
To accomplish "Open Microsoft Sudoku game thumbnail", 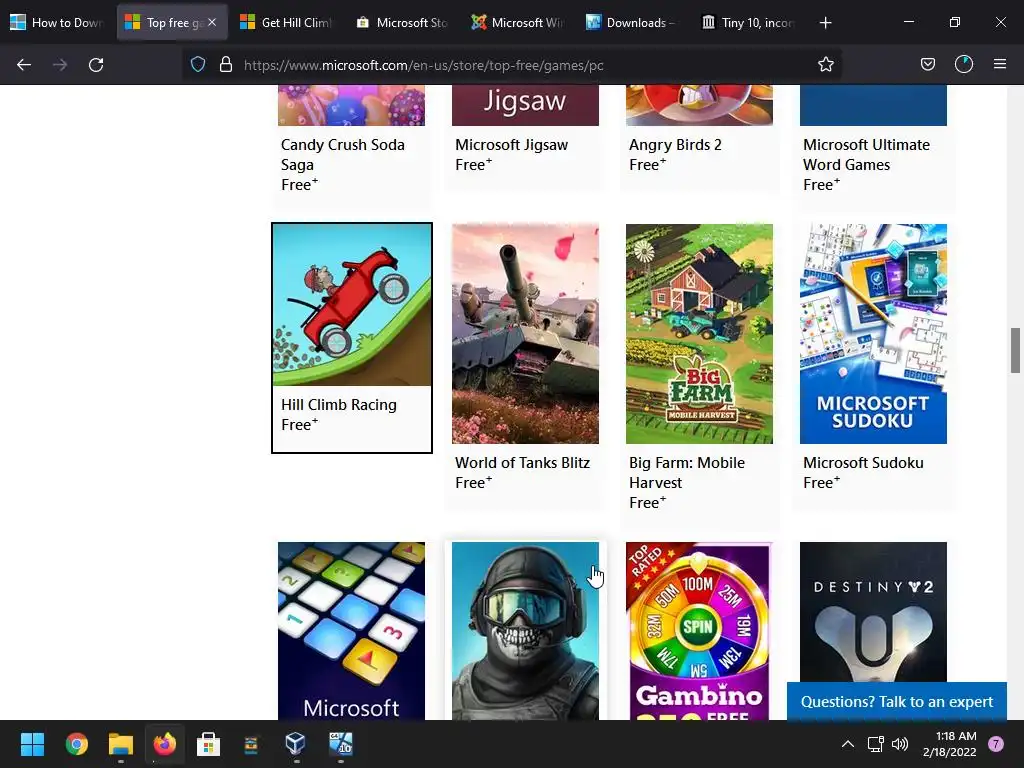I will tap(873, 334).
